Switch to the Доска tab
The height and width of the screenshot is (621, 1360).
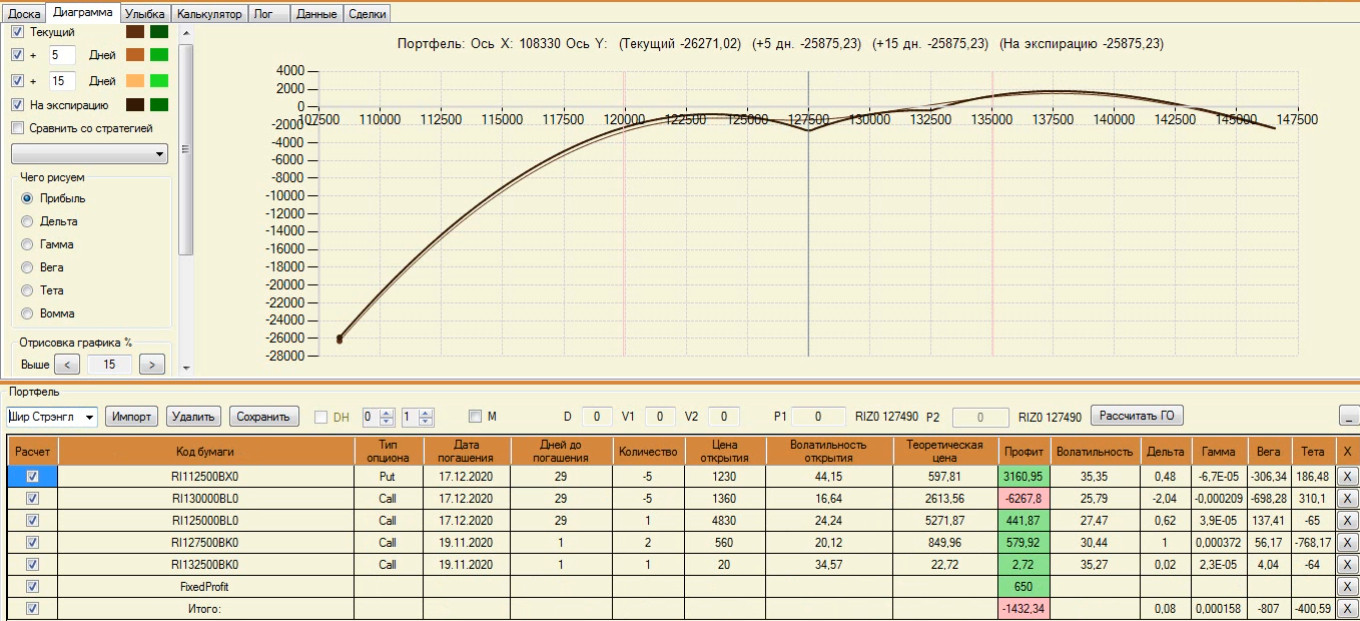pyautogui.click(x=23, y=14)
